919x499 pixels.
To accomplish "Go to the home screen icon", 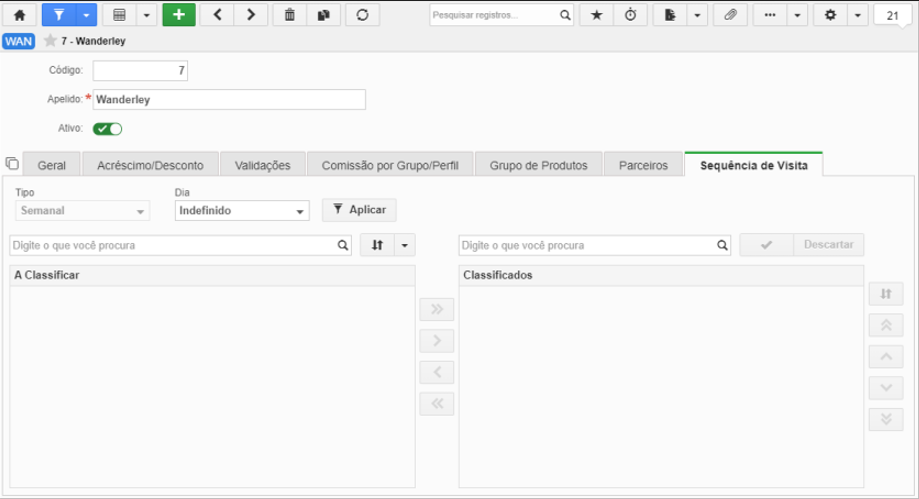I will [19, 15].
